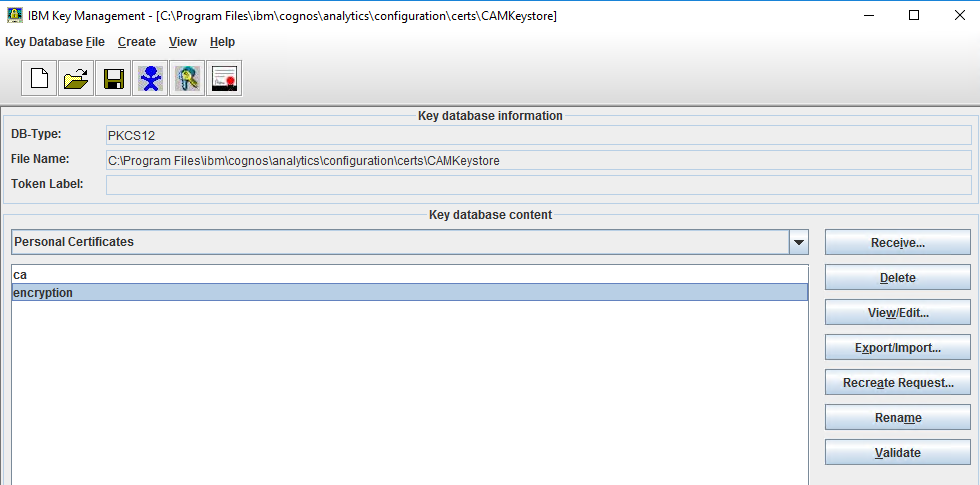
Task: Click the Rename button
Action: pos(898,418)
